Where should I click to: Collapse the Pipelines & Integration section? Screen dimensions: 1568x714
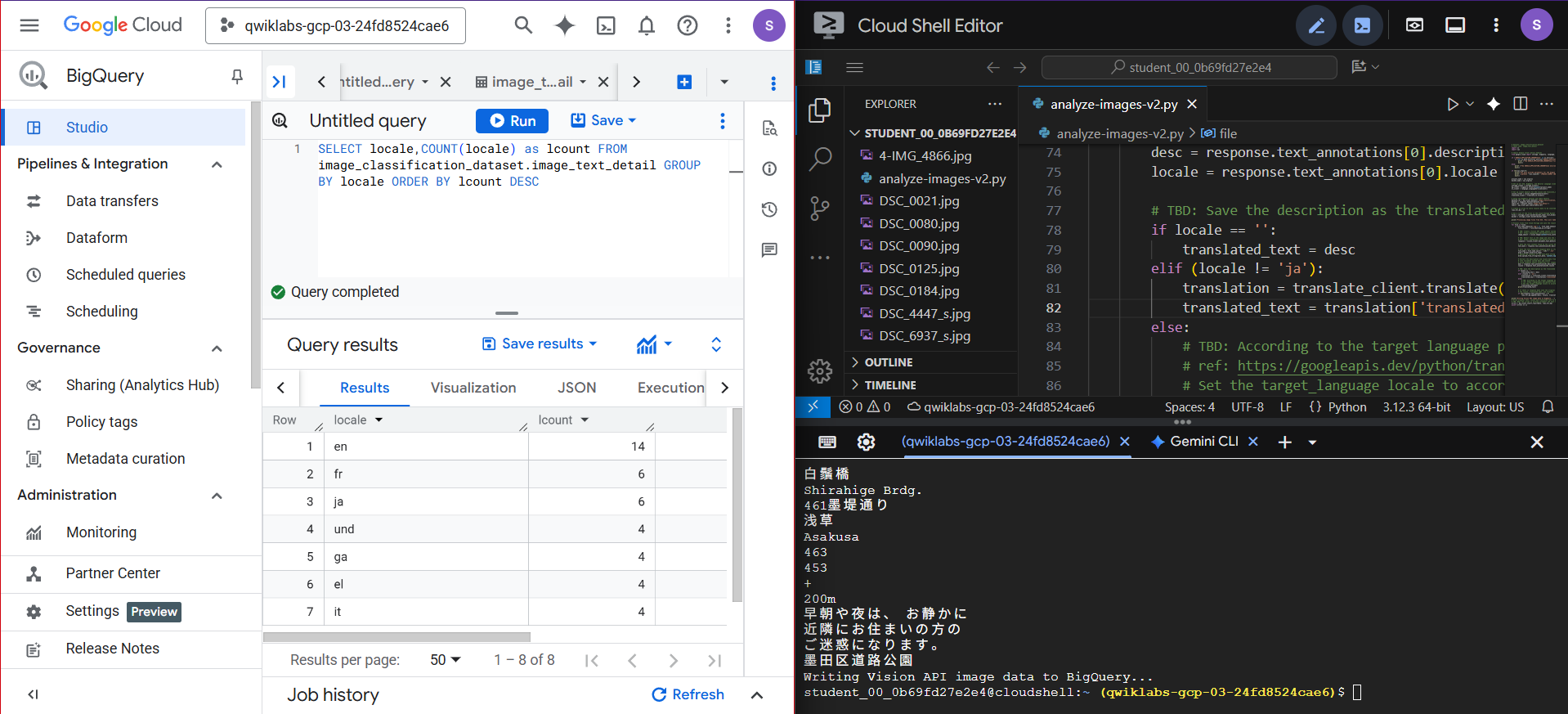pos(217,164)
